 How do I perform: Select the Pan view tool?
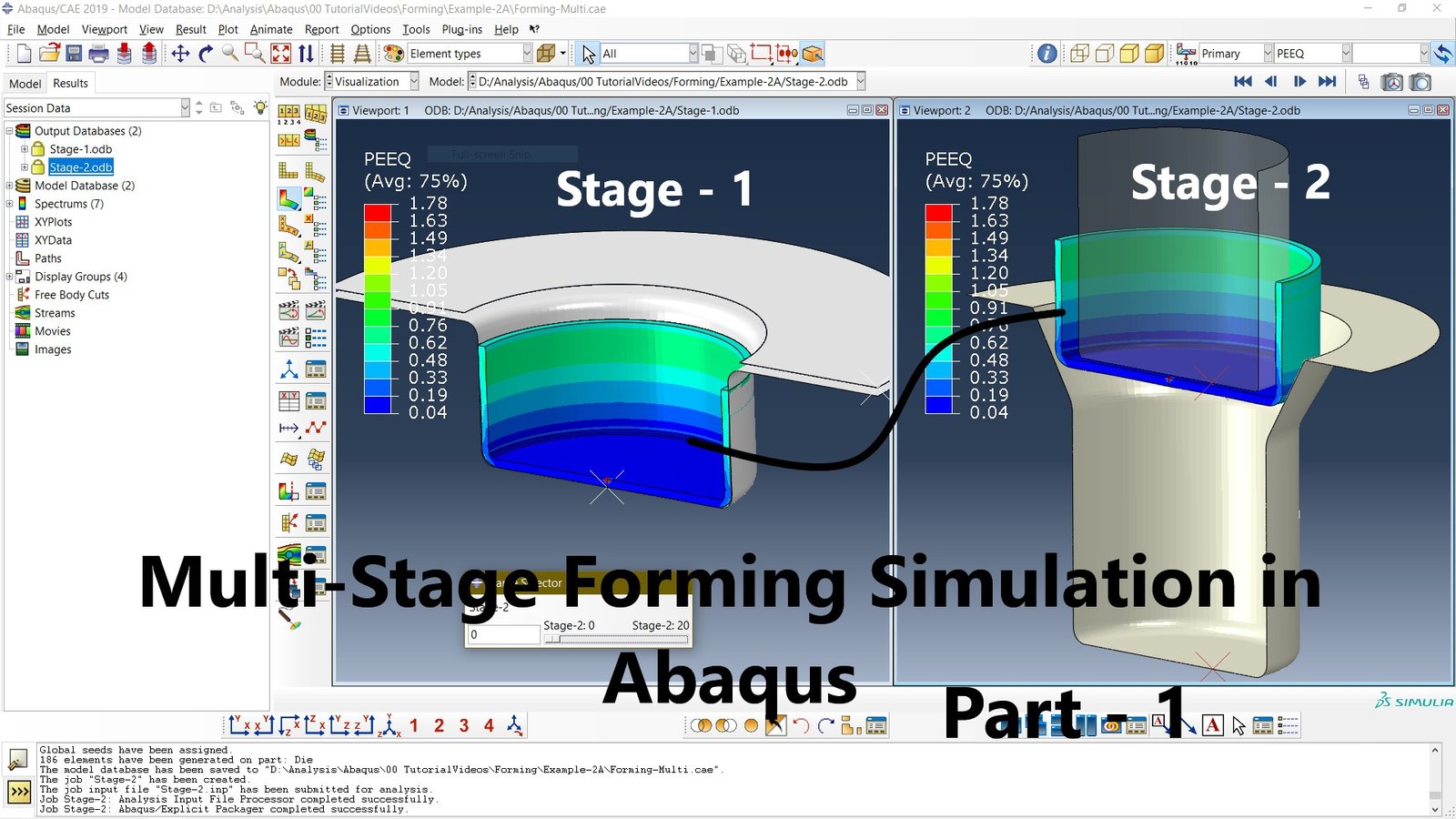(180, 54)
